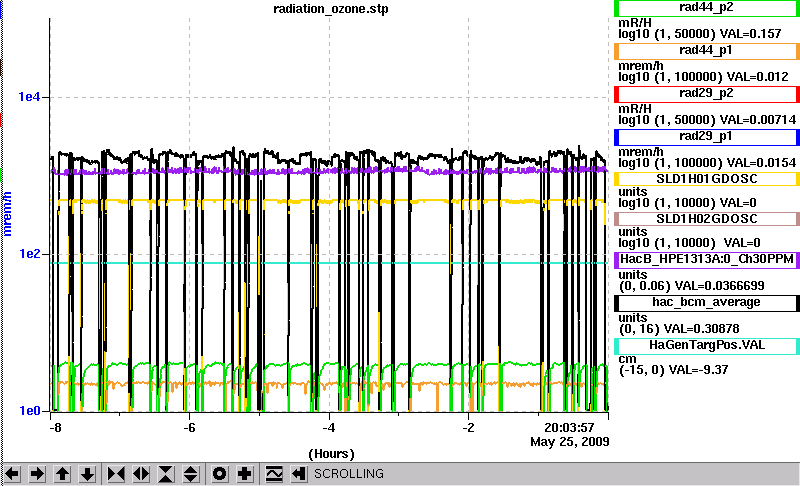
Task: Click the 1e0 y-axis label
Action: (x=29, y=411)
